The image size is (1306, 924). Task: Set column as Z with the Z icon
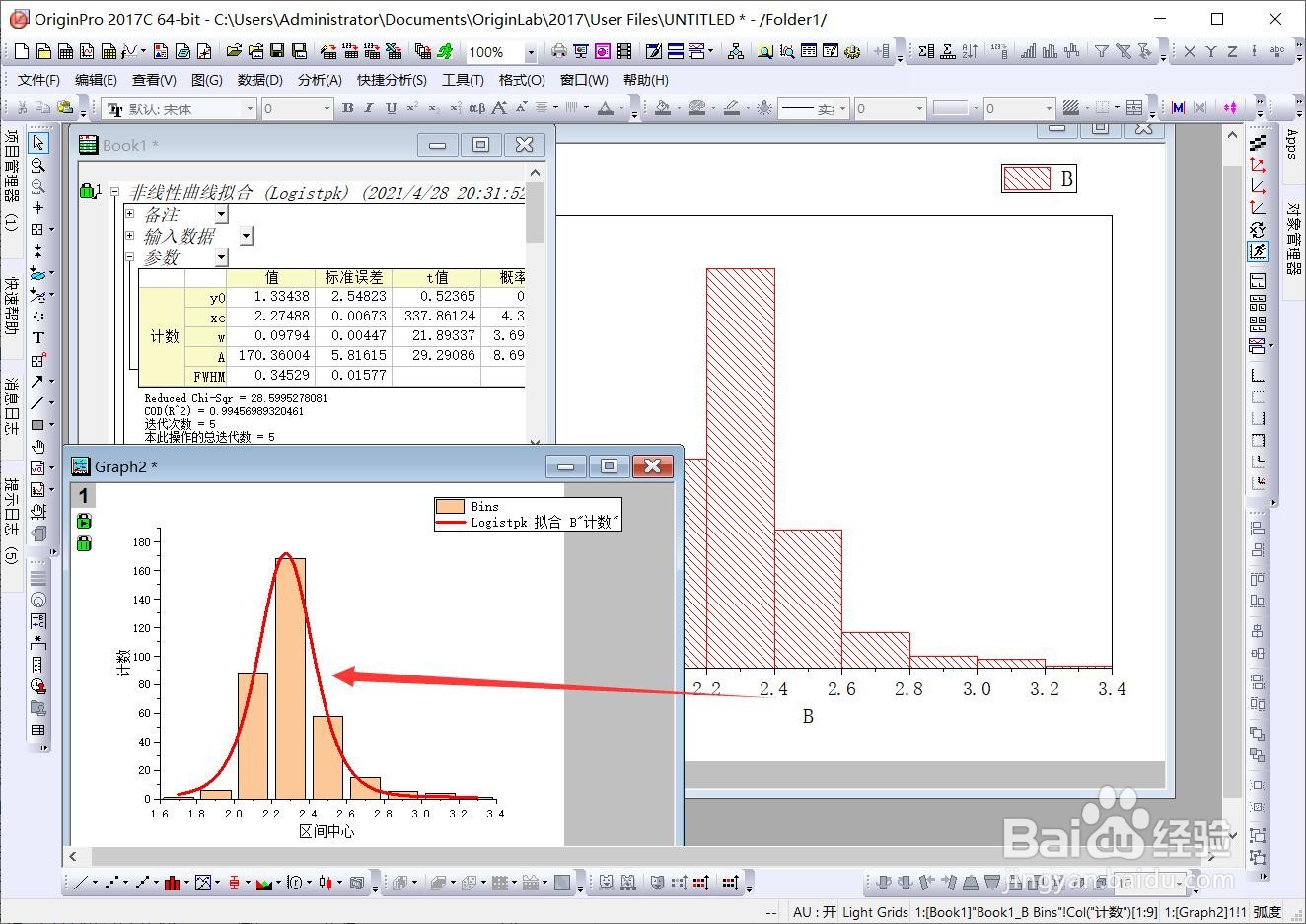1233,52
